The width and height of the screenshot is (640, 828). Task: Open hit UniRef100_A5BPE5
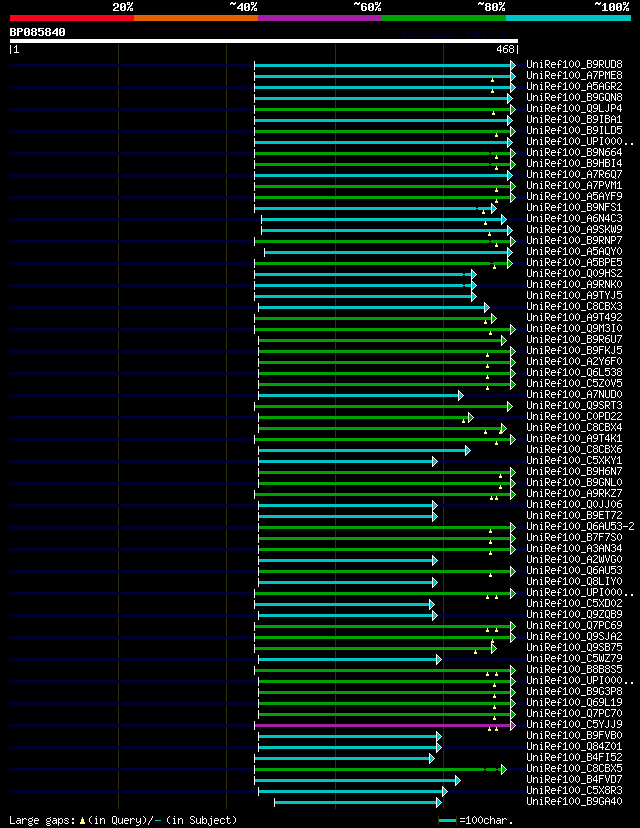click(574, 262)
